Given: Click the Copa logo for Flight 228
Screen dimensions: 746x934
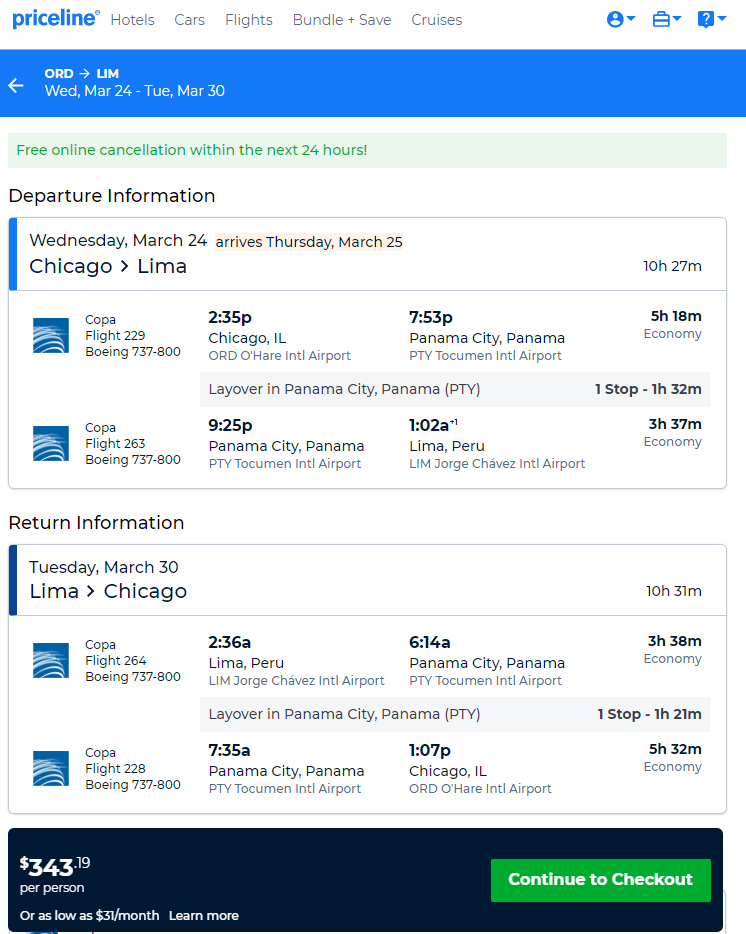Looking at the screenshot, I should coord(51,769).
